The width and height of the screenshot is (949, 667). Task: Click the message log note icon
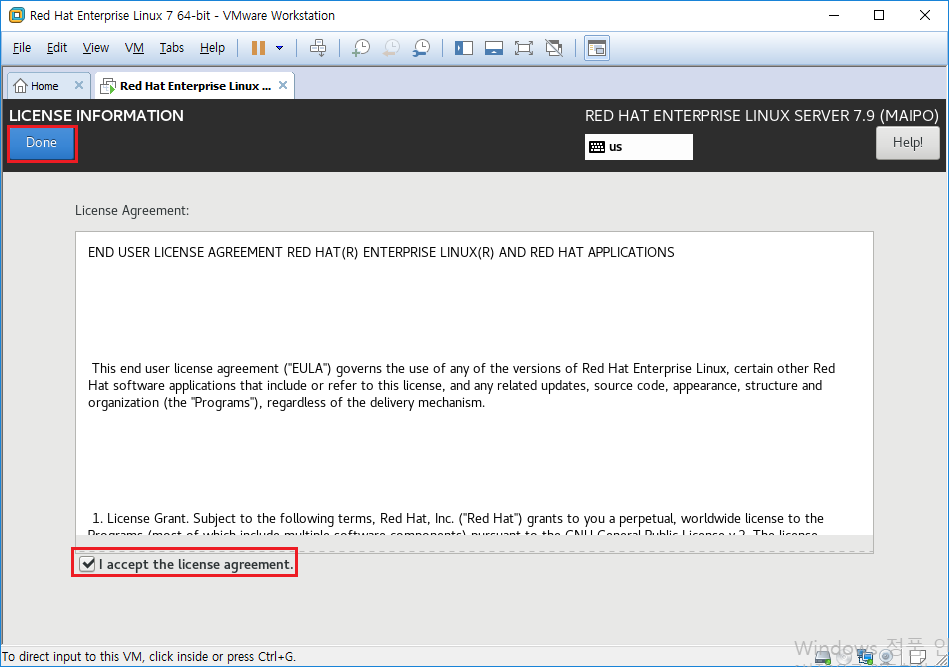918,656
